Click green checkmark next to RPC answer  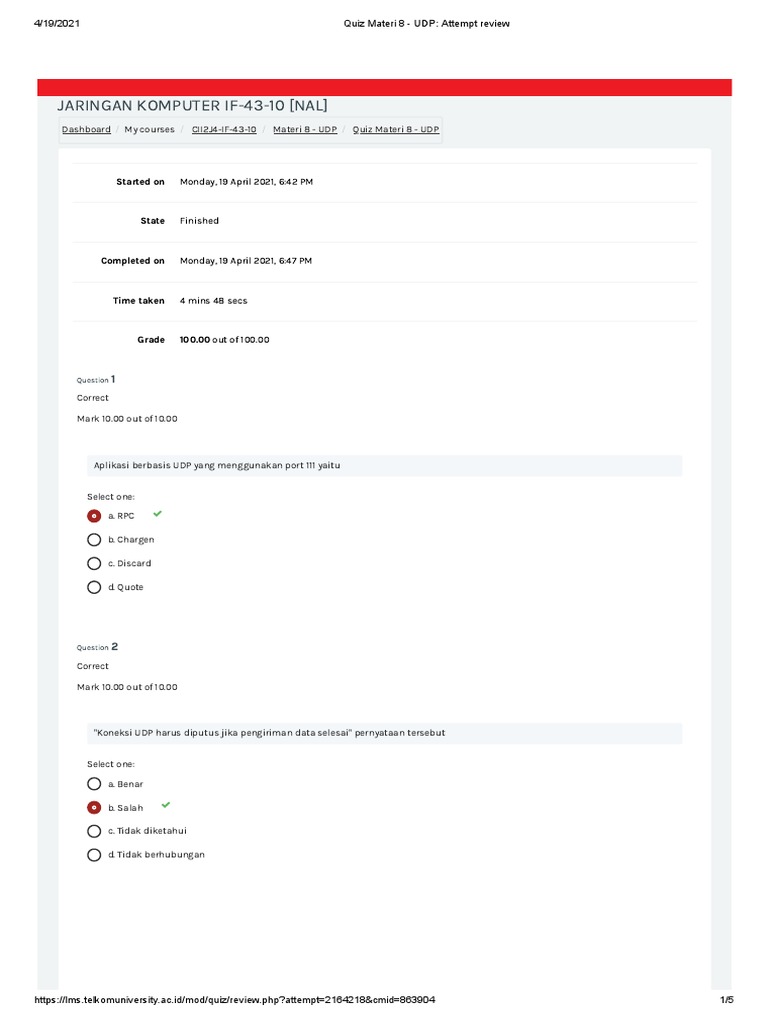click(157, 514)
